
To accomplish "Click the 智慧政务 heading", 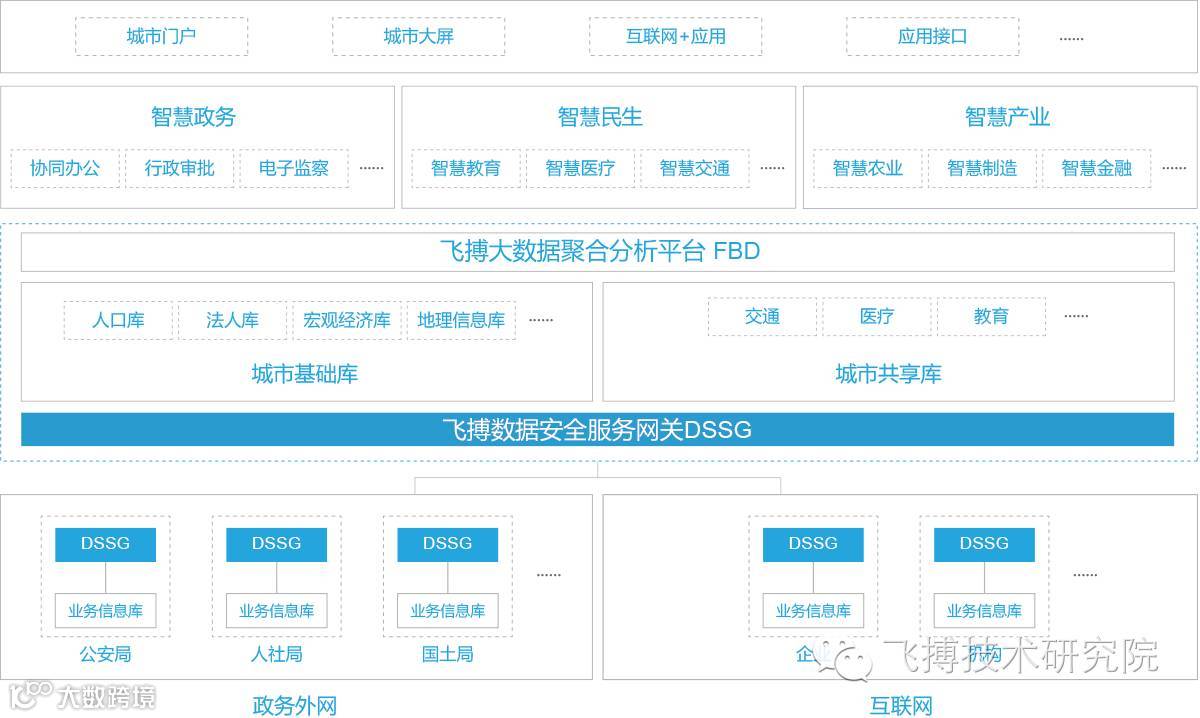I will pyautogui.click(x=193, y=117).
